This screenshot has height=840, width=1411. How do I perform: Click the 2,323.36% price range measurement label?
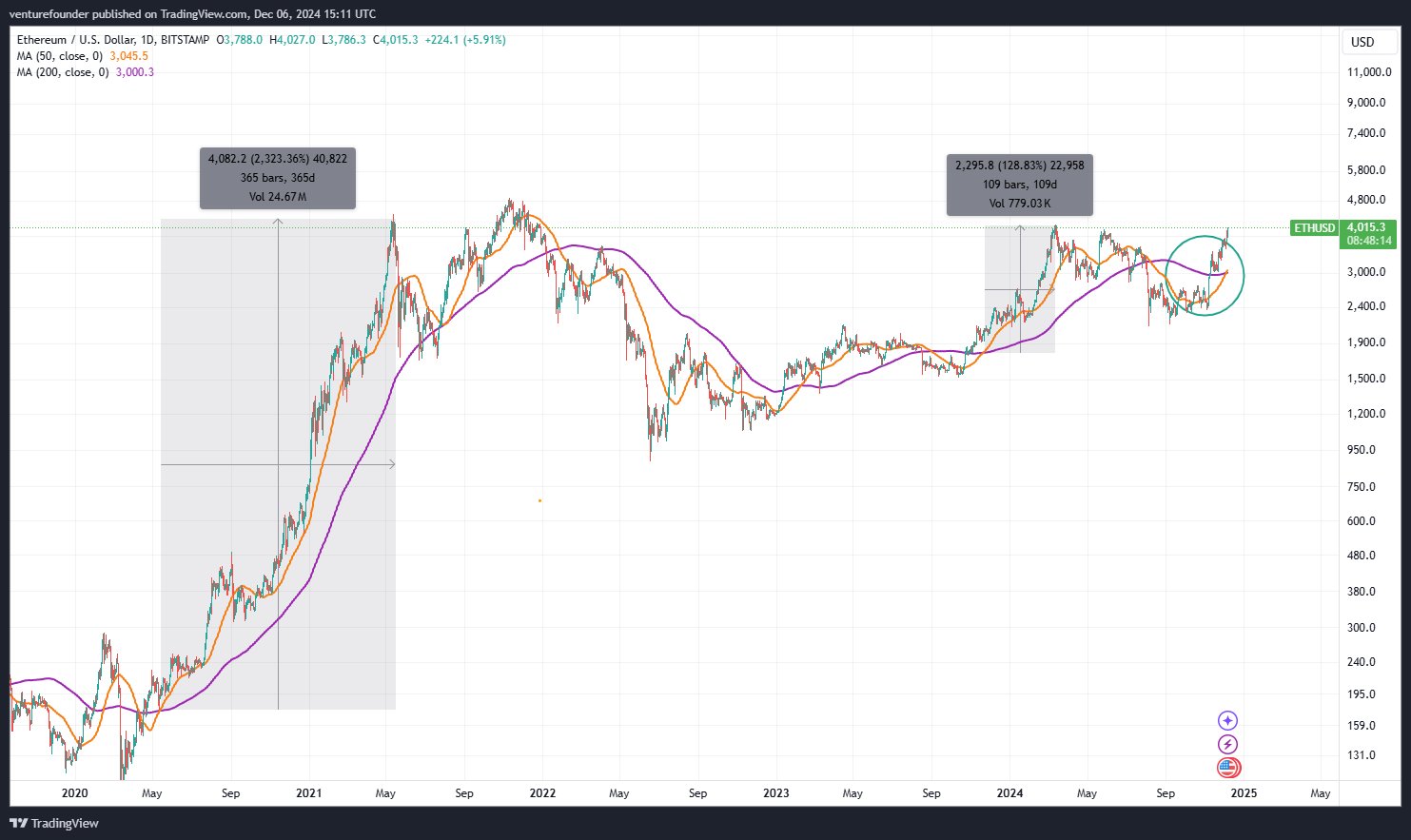point(278,159)
